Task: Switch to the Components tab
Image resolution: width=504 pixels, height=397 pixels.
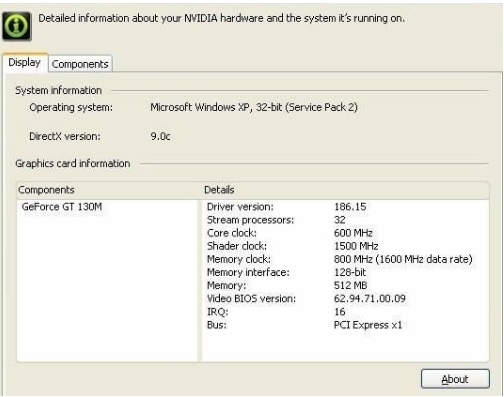Action: (x=80, y=64)
